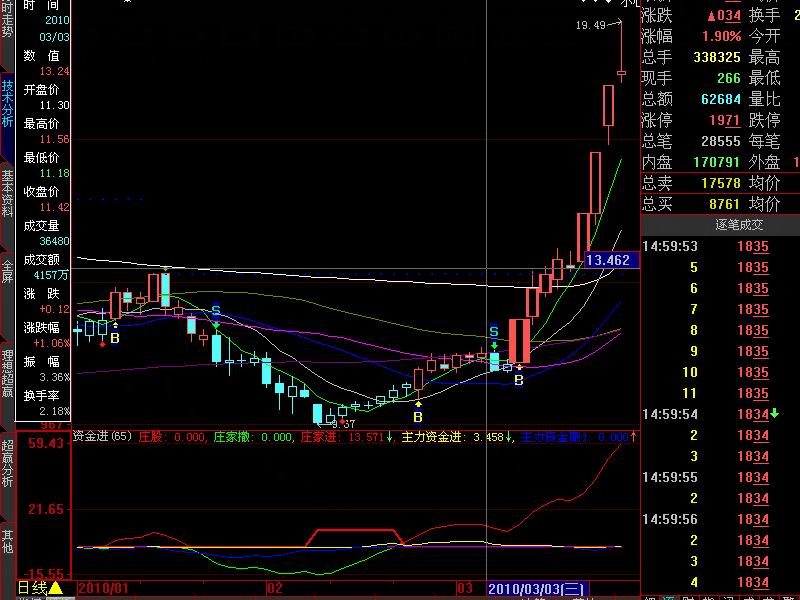Viewport: 800px width, 600px height.
Task: Click the 最低价 value 11.18
Action: tap(55, 173)
